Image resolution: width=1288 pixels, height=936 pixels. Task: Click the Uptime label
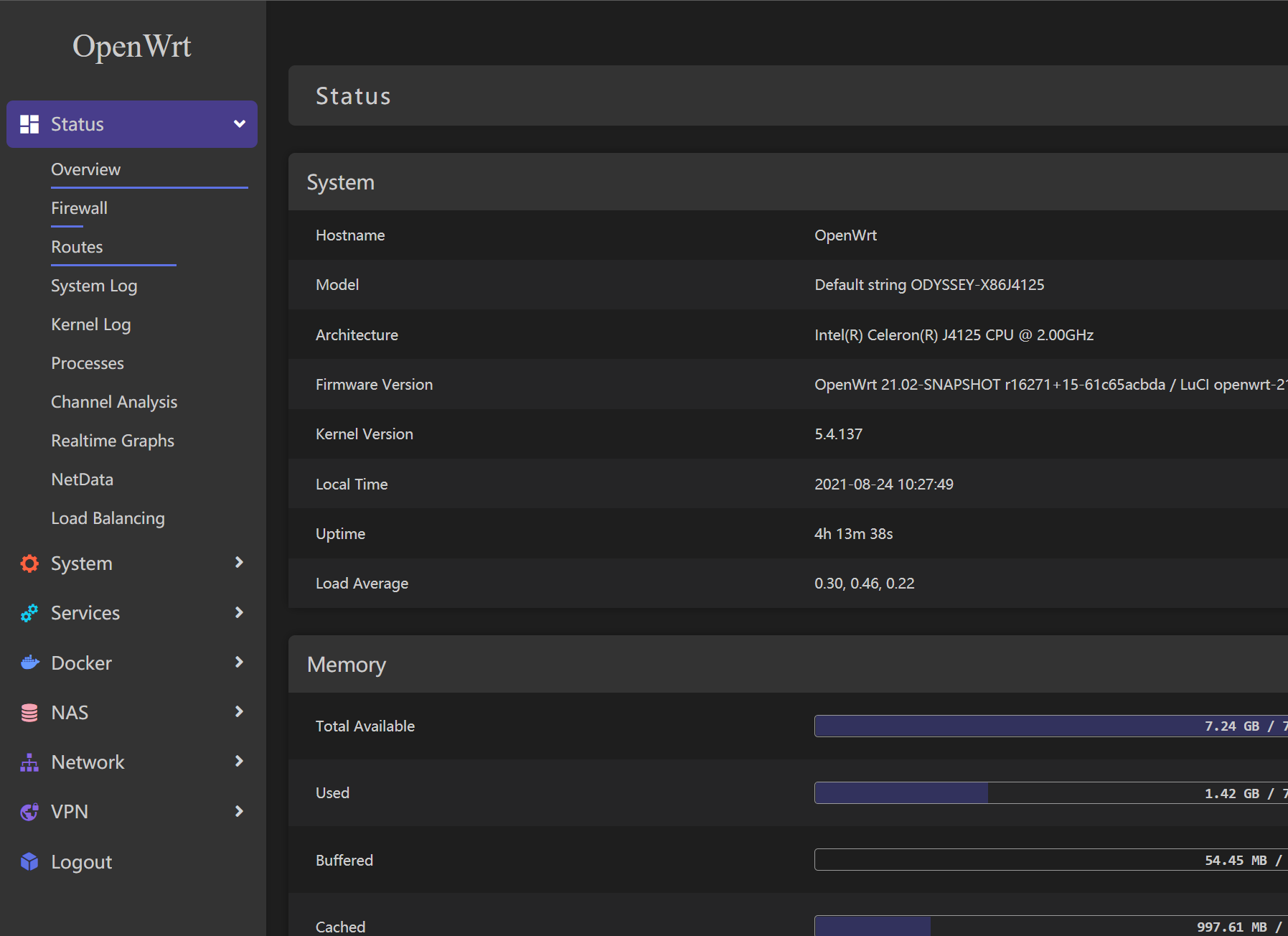coord(340,534)
